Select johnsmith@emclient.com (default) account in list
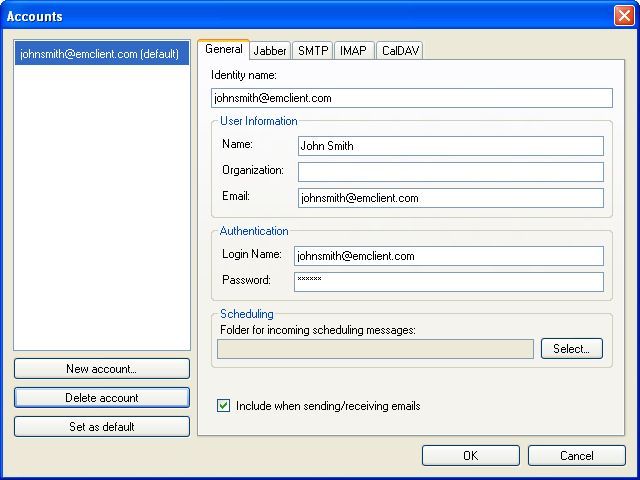 pos(102,54)
